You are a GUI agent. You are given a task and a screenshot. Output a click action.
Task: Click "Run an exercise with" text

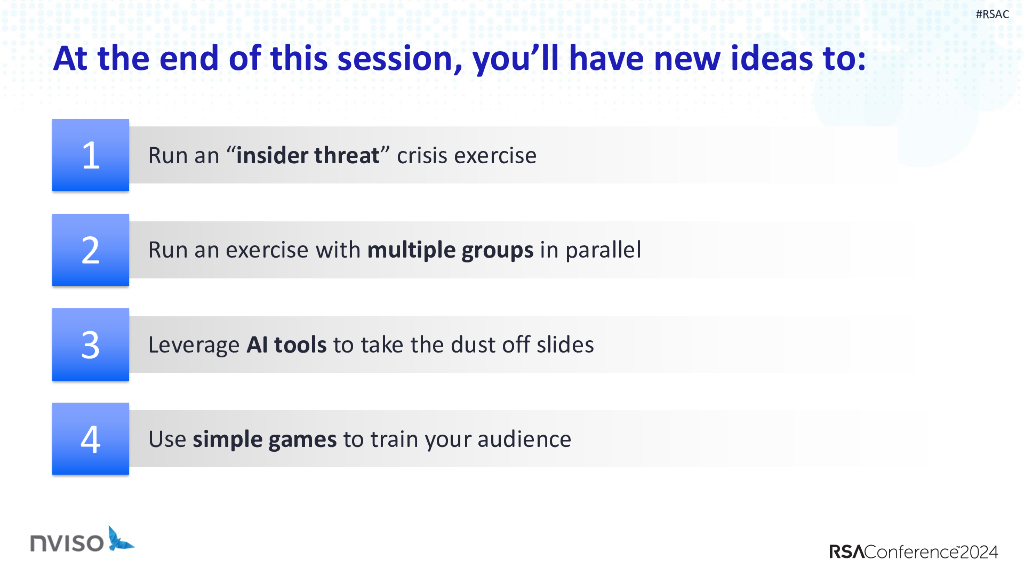(x=255, y=250)
